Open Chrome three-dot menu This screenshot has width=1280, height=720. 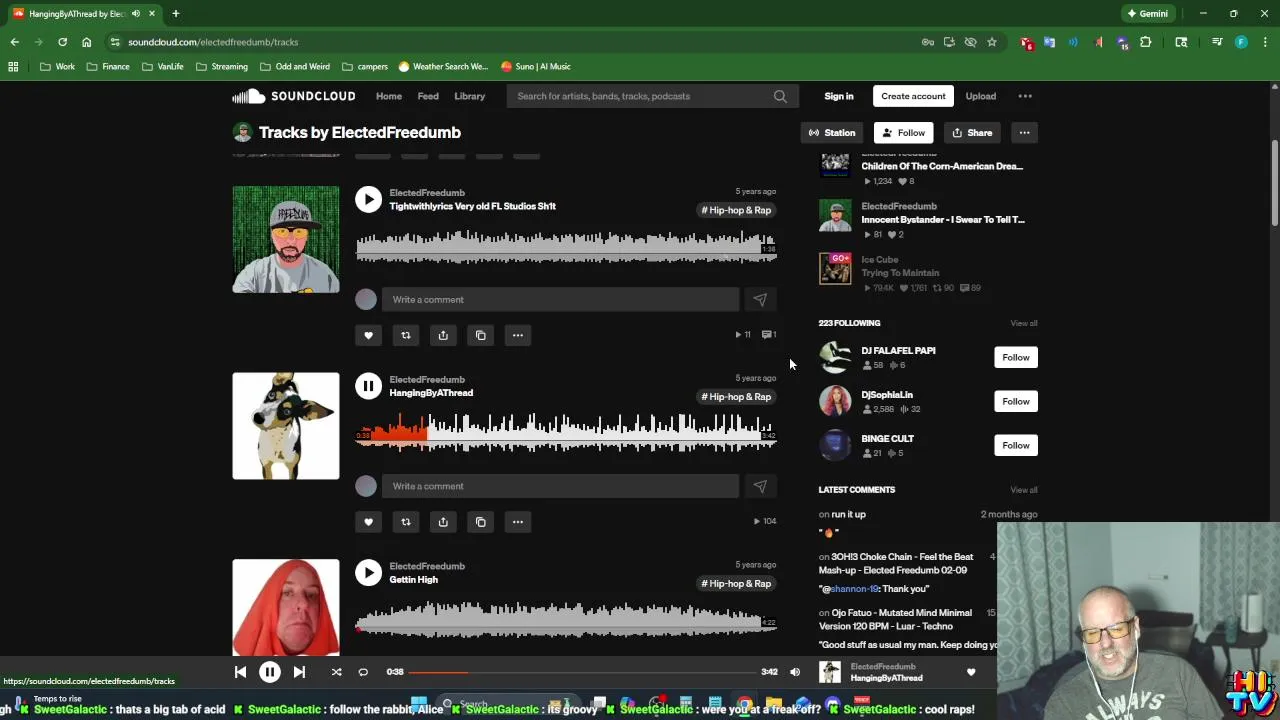tap(1265, 42)
